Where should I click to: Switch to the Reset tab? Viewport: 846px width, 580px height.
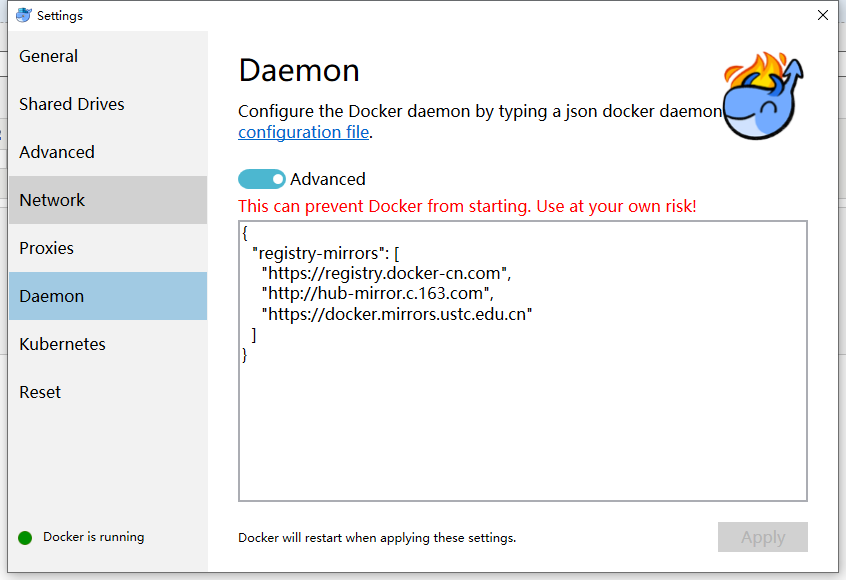[40, 392]
